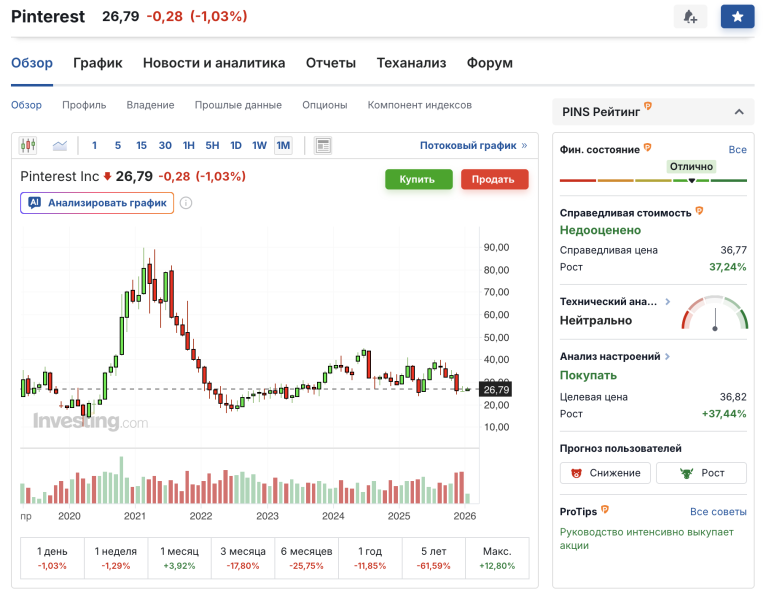Click the Фин. состояние rating bar
Image resolution: width=774 pixels, height=600 pixels.
coord(653,180)
